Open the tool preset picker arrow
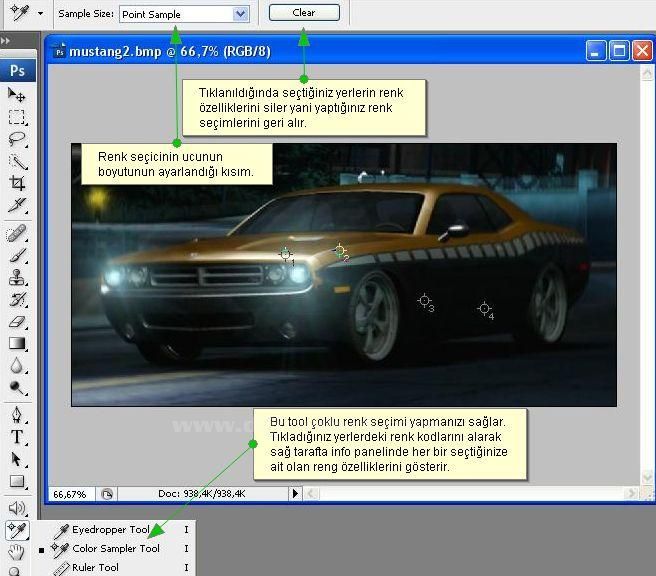 (x=40, y=14)
